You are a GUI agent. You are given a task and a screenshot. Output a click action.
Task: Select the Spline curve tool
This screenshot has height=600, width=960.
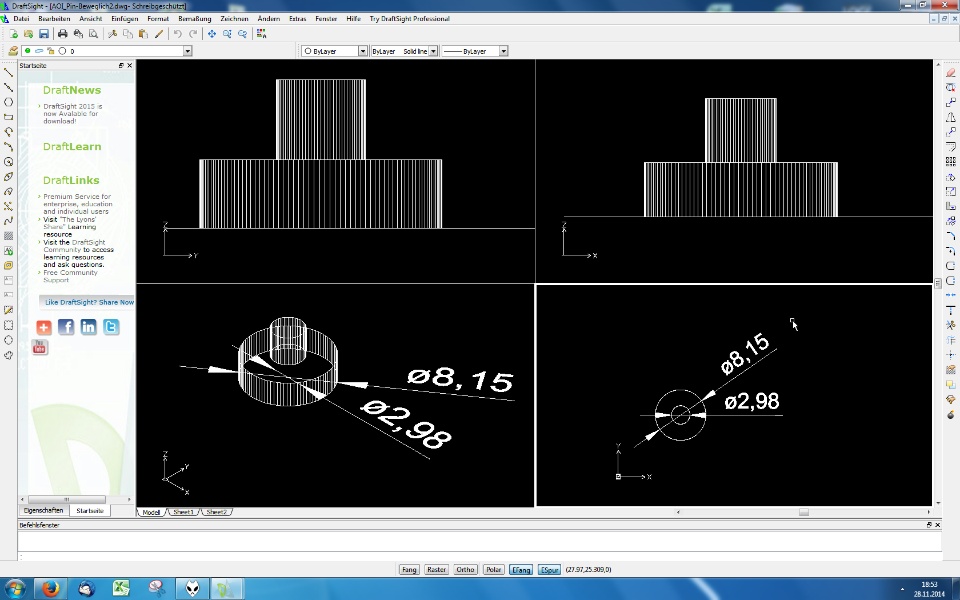[9, 221]
